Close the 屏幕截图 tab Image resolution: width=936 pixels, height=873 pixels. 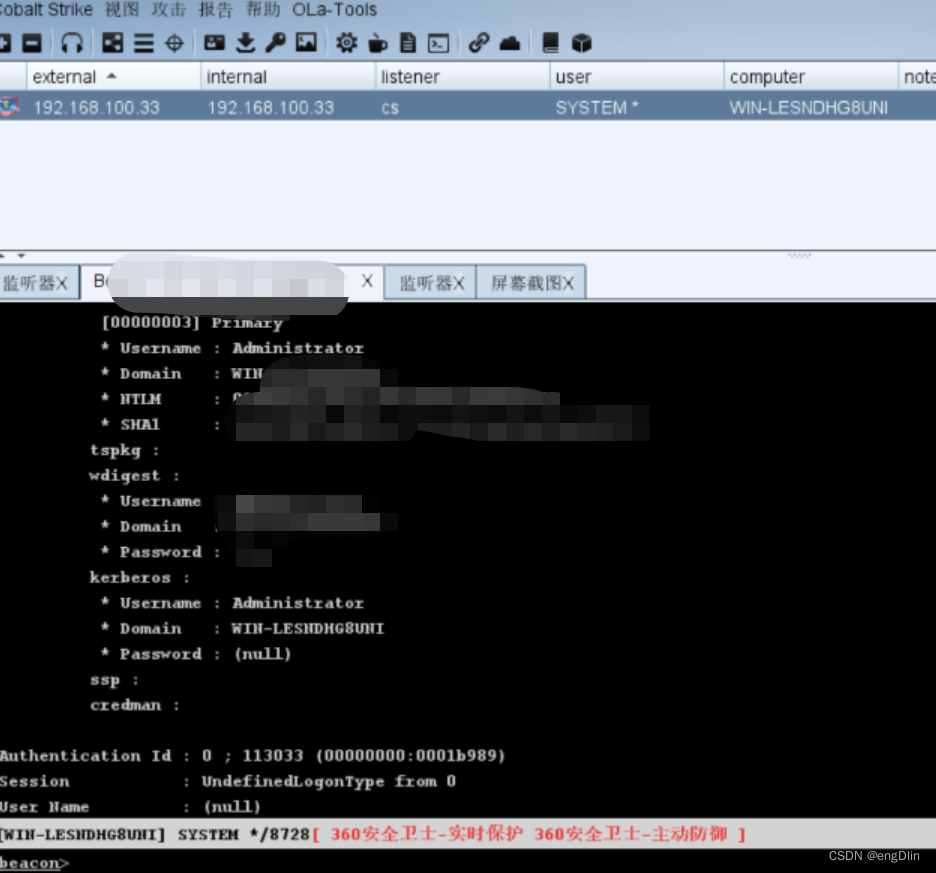pyautogui.click(x=568, y=283)
